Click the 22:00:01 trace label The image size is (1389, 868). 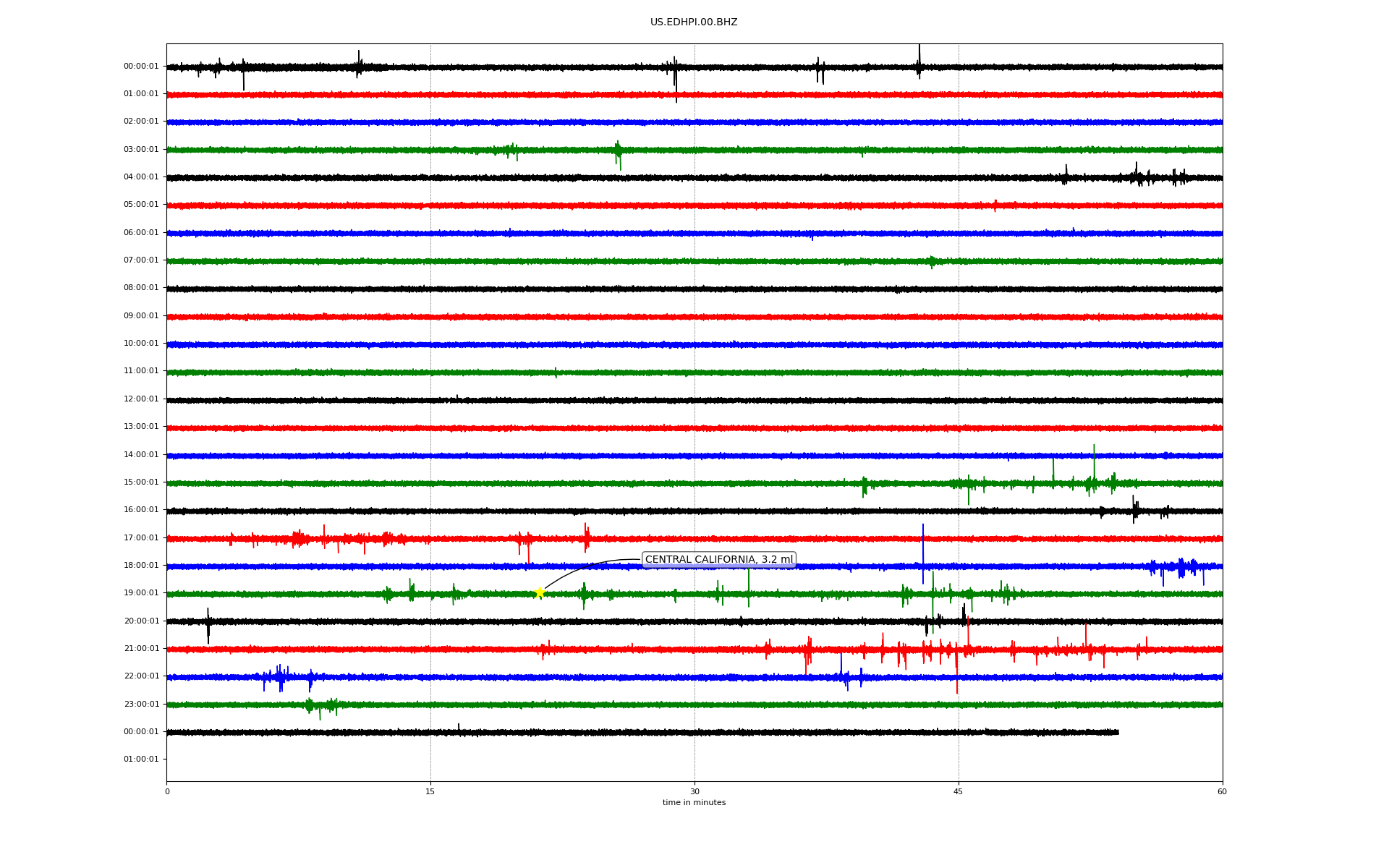[141, 676]
